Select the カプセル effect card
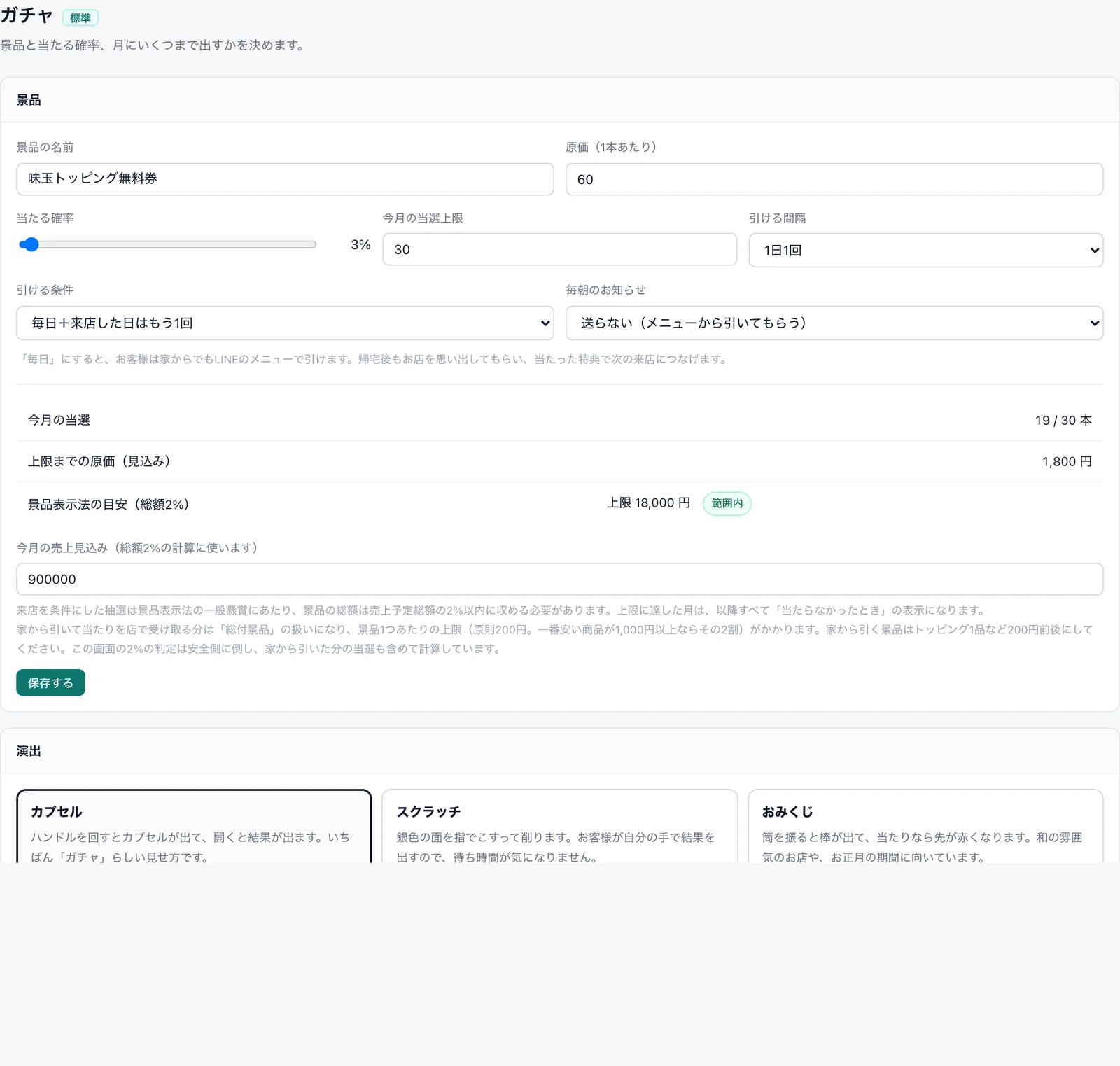Image resolution: width=1120 pixels, height=1066 pixels. pos(194,827)
